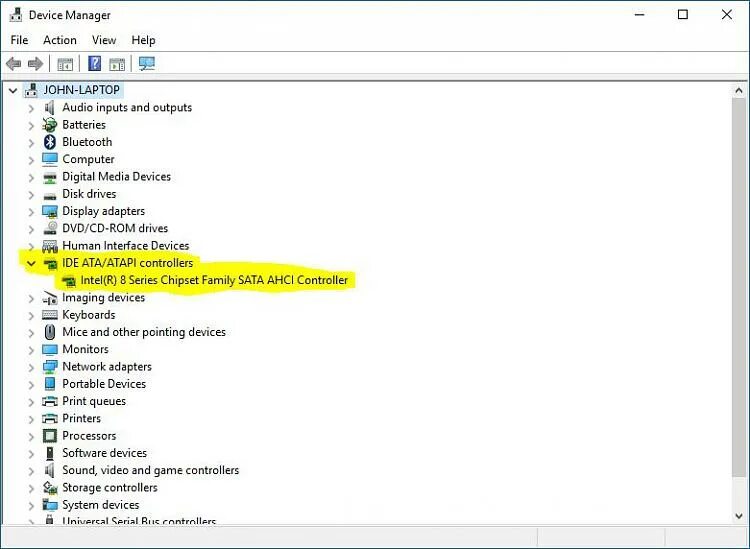
Task: Click the IDE ATA/ATAPI controllers icon
Action: coord(50,264)
